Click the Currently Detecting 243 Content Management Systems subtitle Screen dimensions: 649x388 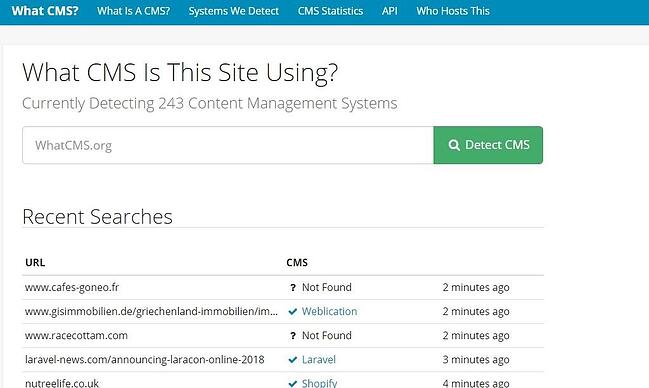point(209,104)
